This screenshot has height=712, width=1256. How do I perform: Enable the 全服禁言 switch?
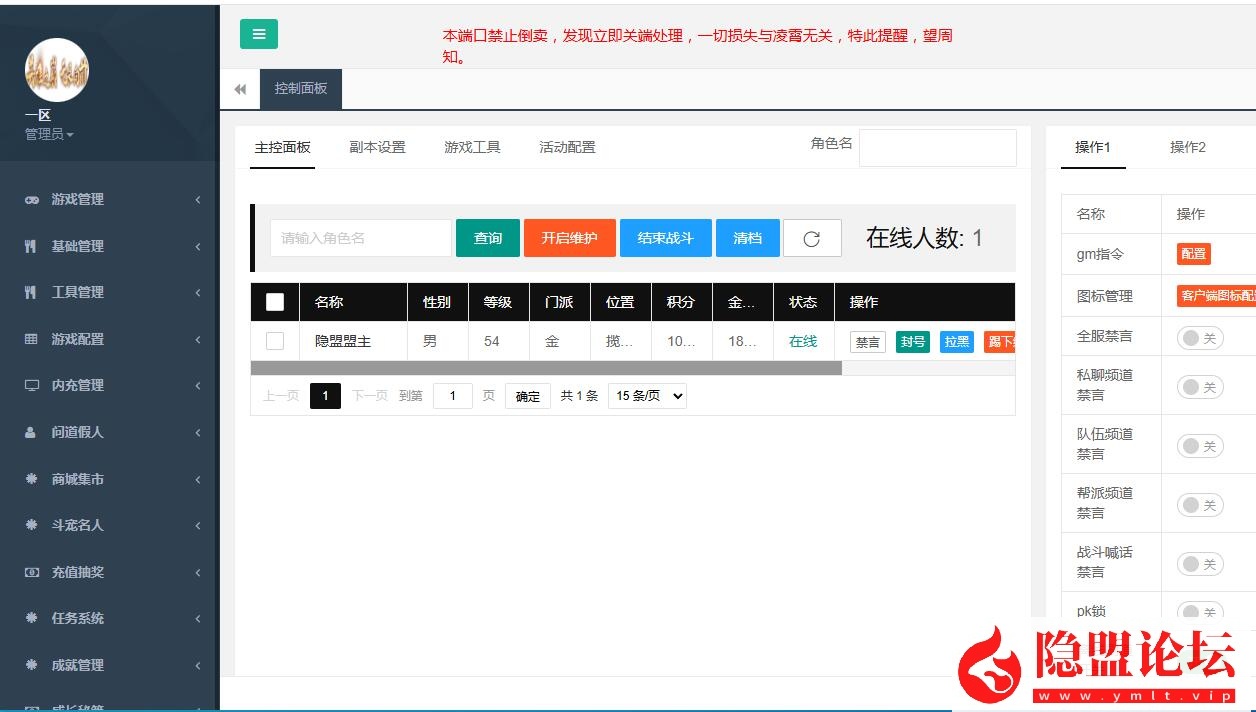point(1198,338)
